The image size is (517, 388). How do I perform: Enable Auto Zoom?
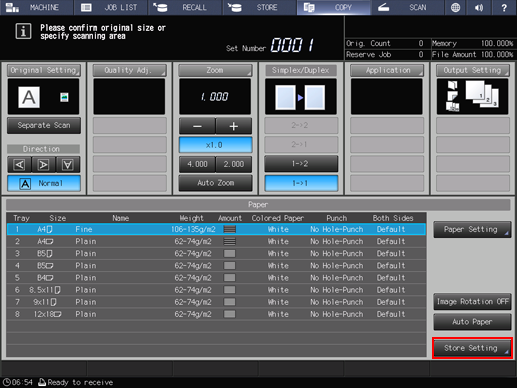pos(215,183)
